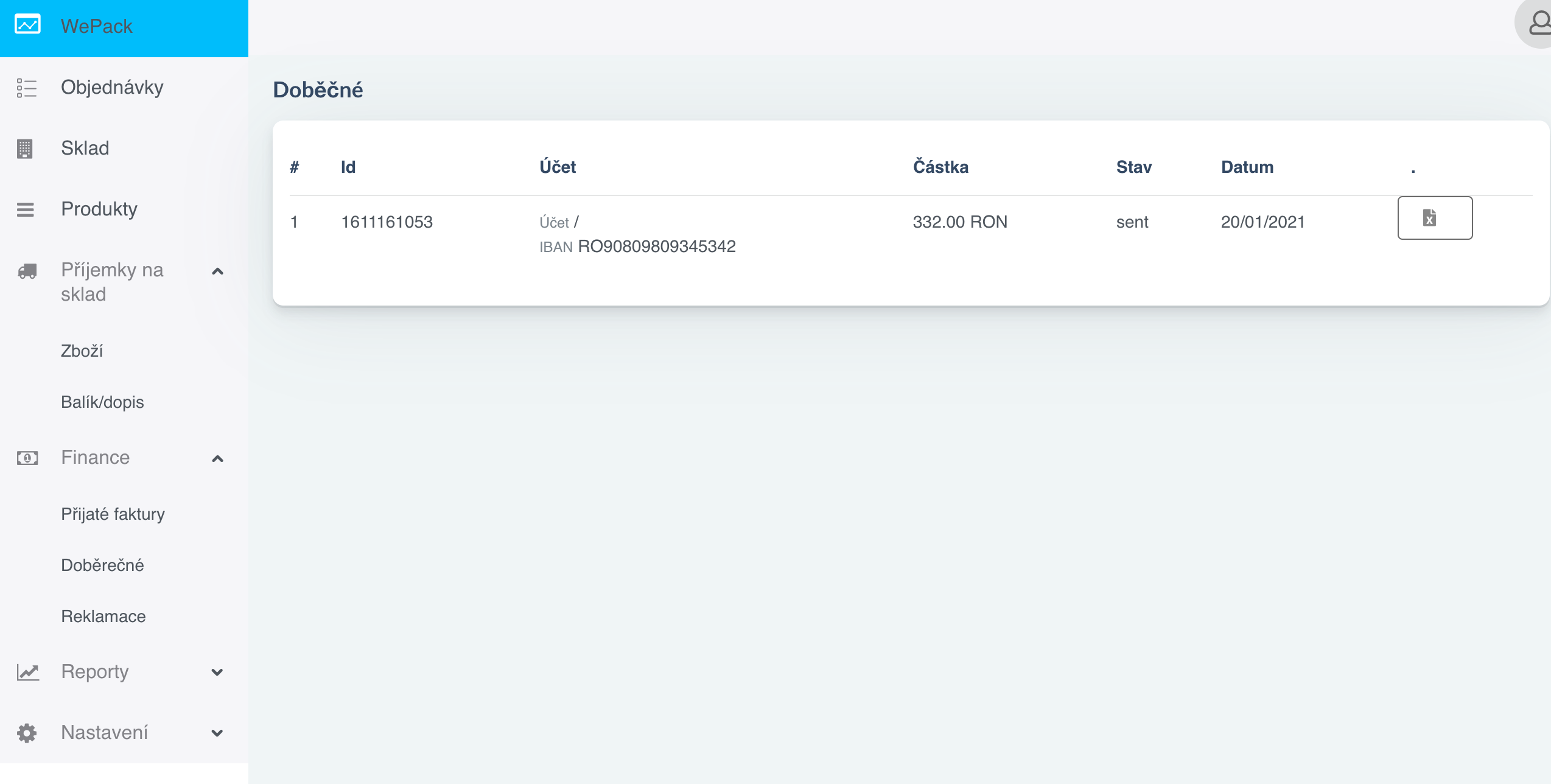Select the date 20/01/2021
The width and height of the screenshot is (1551, 784).
click(1263, 222)
